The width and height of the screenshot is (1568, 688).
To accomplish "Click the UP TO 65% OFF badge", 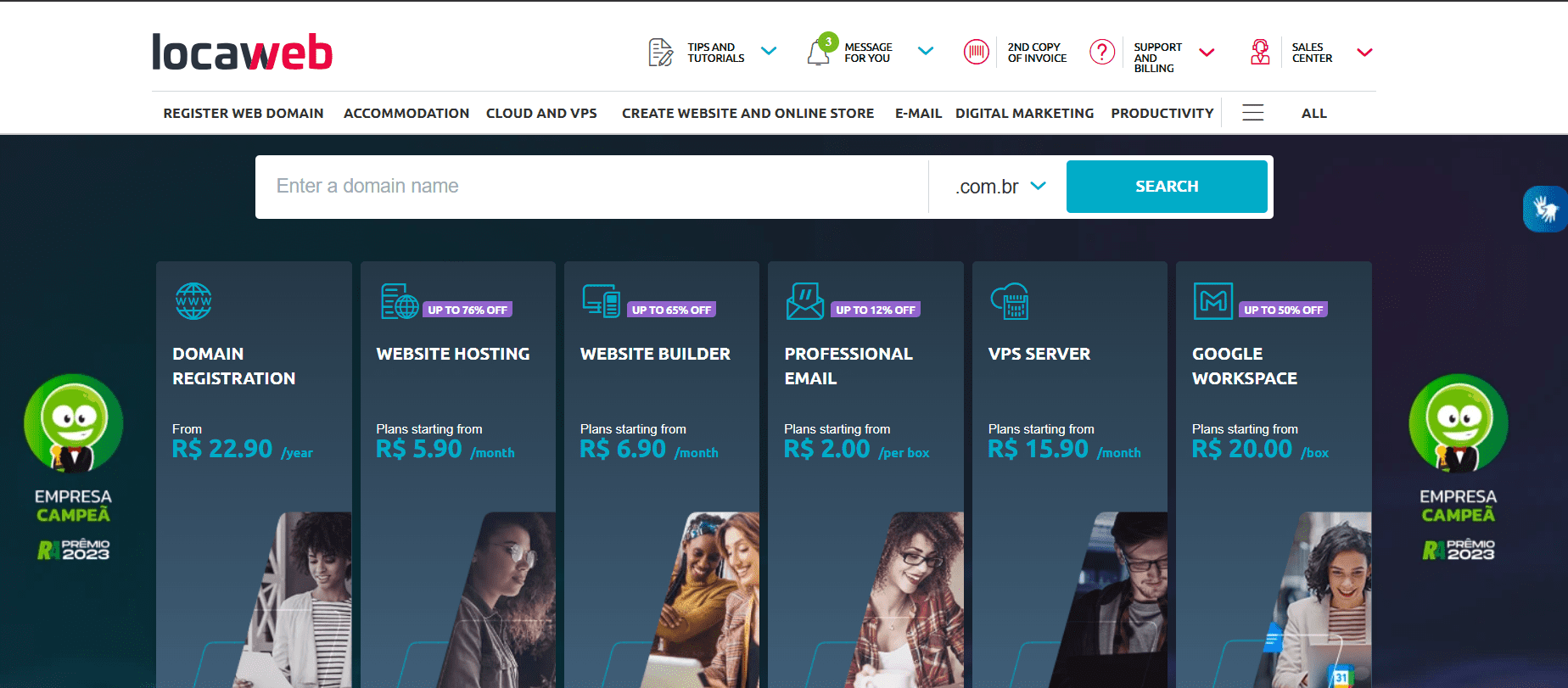I will tap(671, 310).
